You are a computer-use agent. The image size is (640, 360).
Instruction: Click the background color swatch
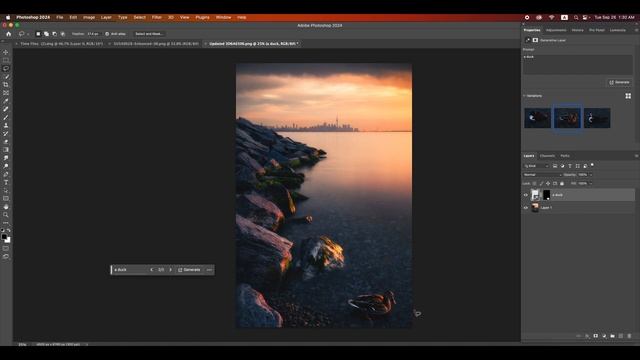coord(8,240)
